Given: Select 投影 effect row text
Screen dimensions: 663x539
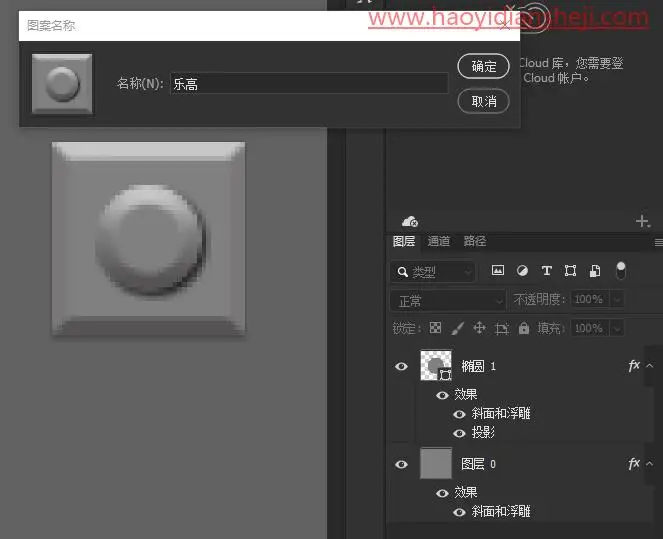Looking at the screenshot, I should (483, 432).
